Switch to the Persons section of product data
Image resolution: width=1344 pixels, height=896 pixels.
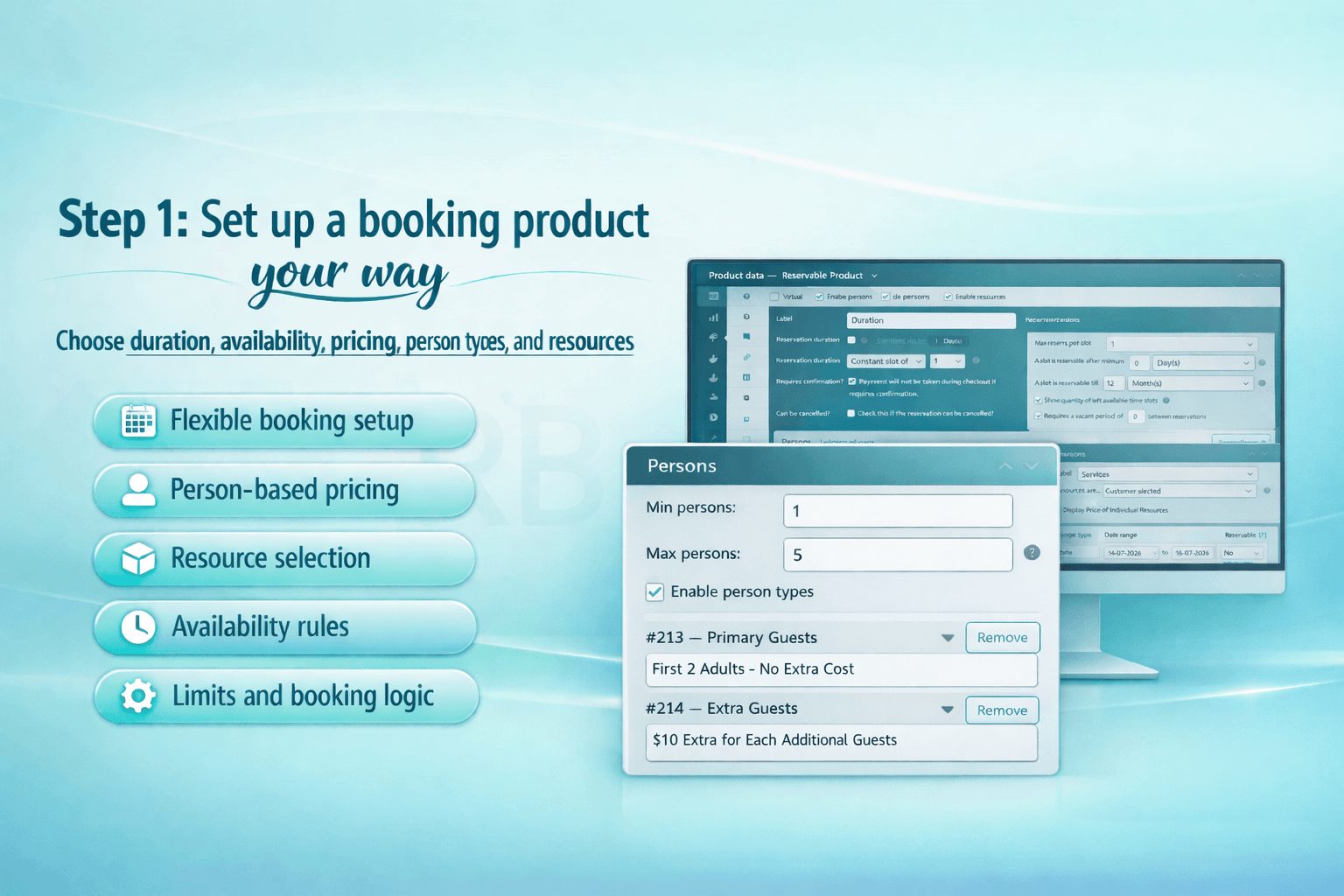tap(794, 442)
